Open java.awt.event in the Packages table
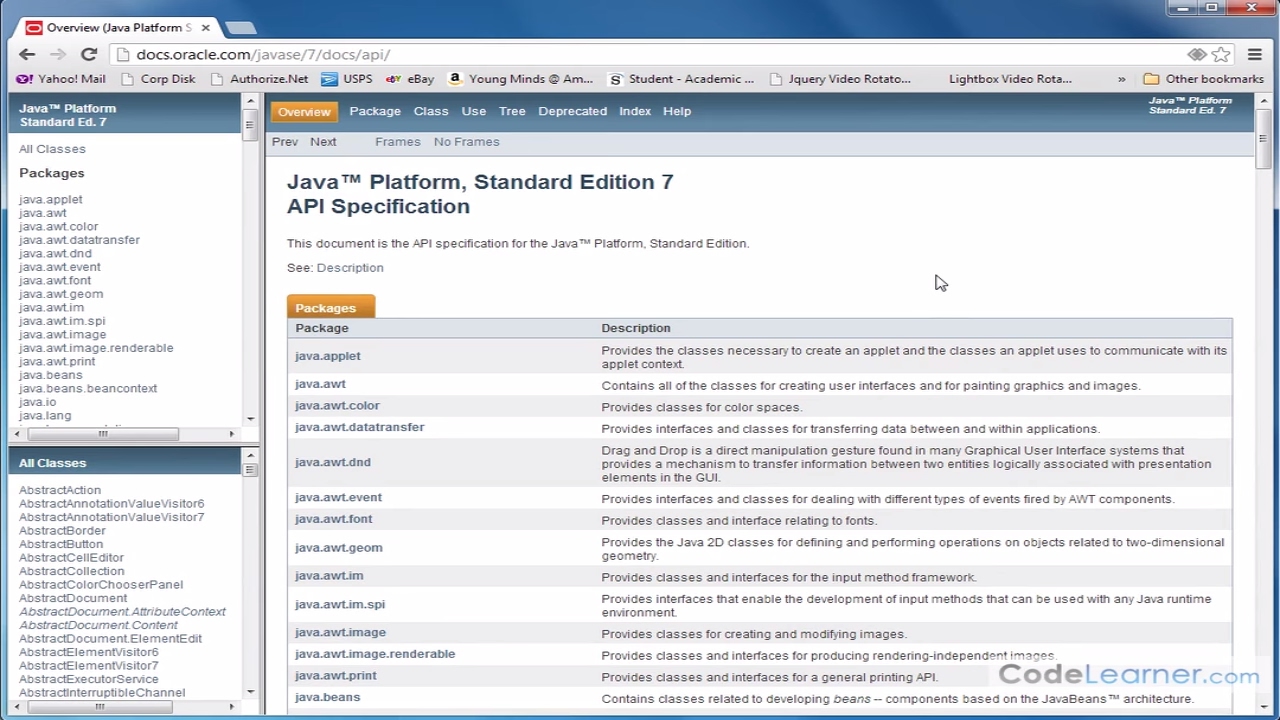The height and width of the screenshot is (720, 1280). click(338, 498)
